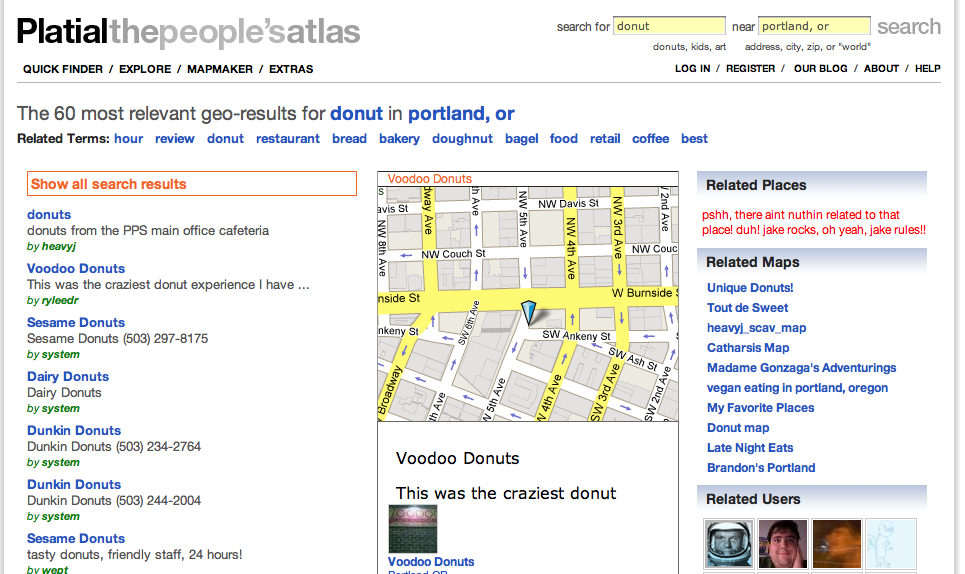Select related term 'restaurant'
The image size is (965, 574).
[288, 139]
